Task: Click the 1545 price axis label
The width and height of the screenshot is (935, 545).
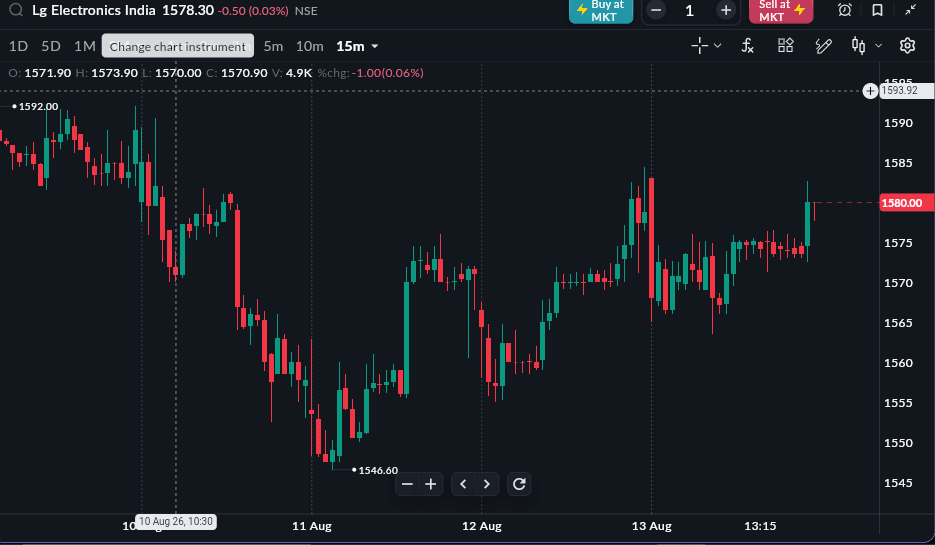Action: coord(898,482)
